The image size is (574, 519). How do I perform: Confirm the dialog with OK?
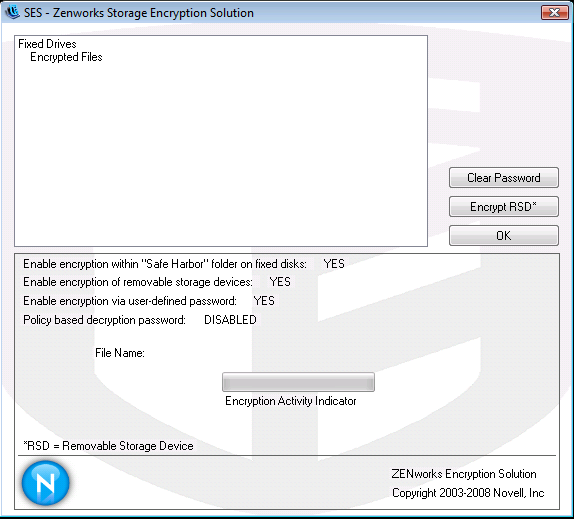(504, 236)
